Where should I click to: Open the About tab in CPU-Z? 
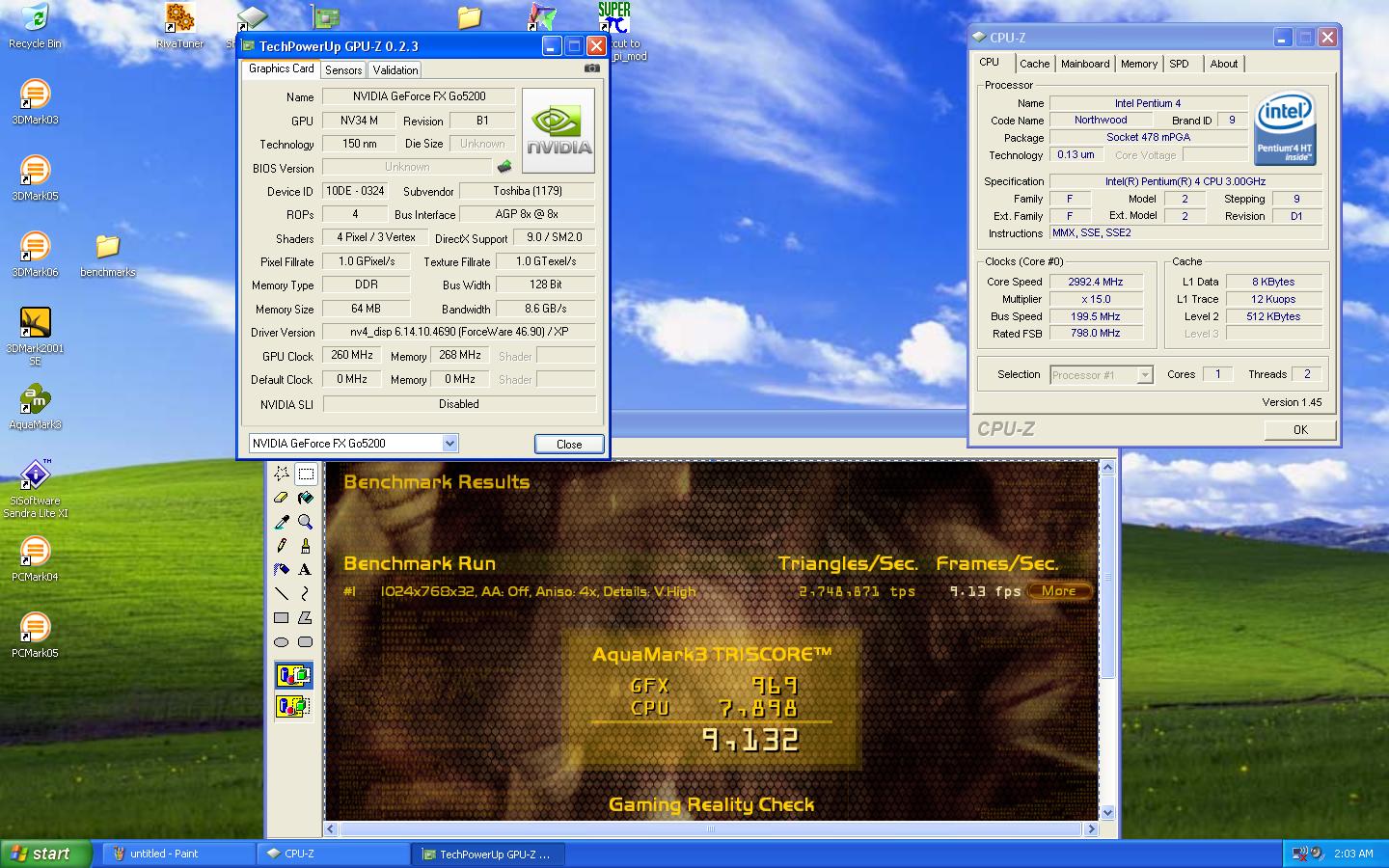pyautogui.click(x=1224, y=64)
